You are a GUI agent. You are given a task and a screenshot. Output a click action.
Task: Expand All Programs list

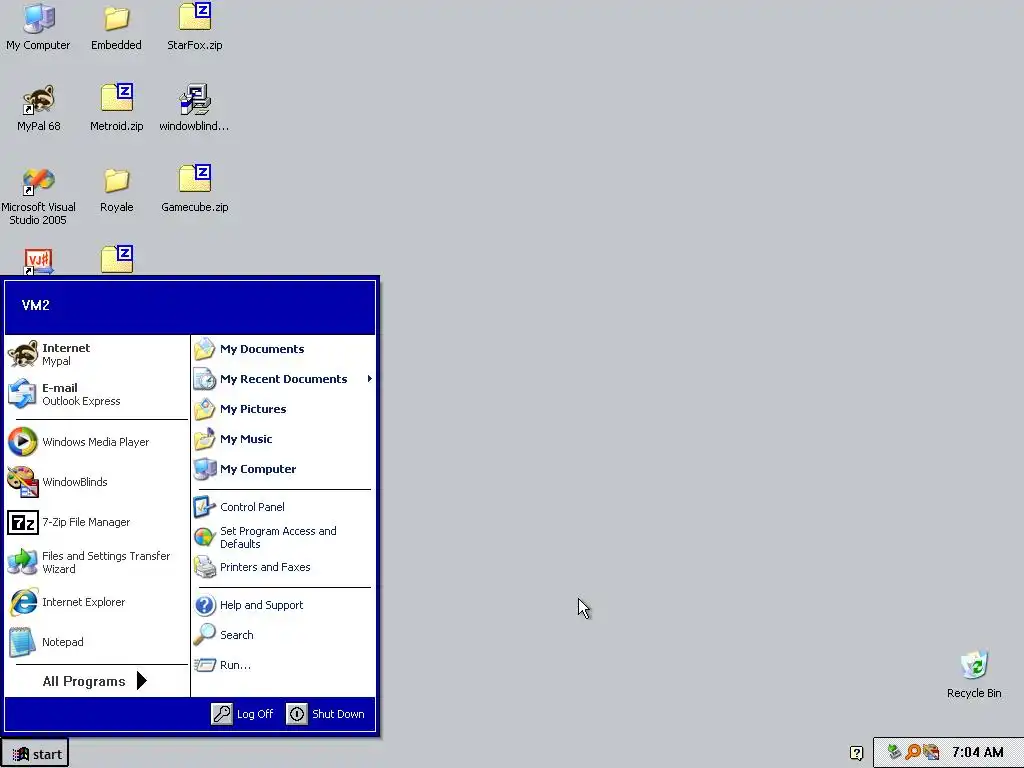click(95, 681)
